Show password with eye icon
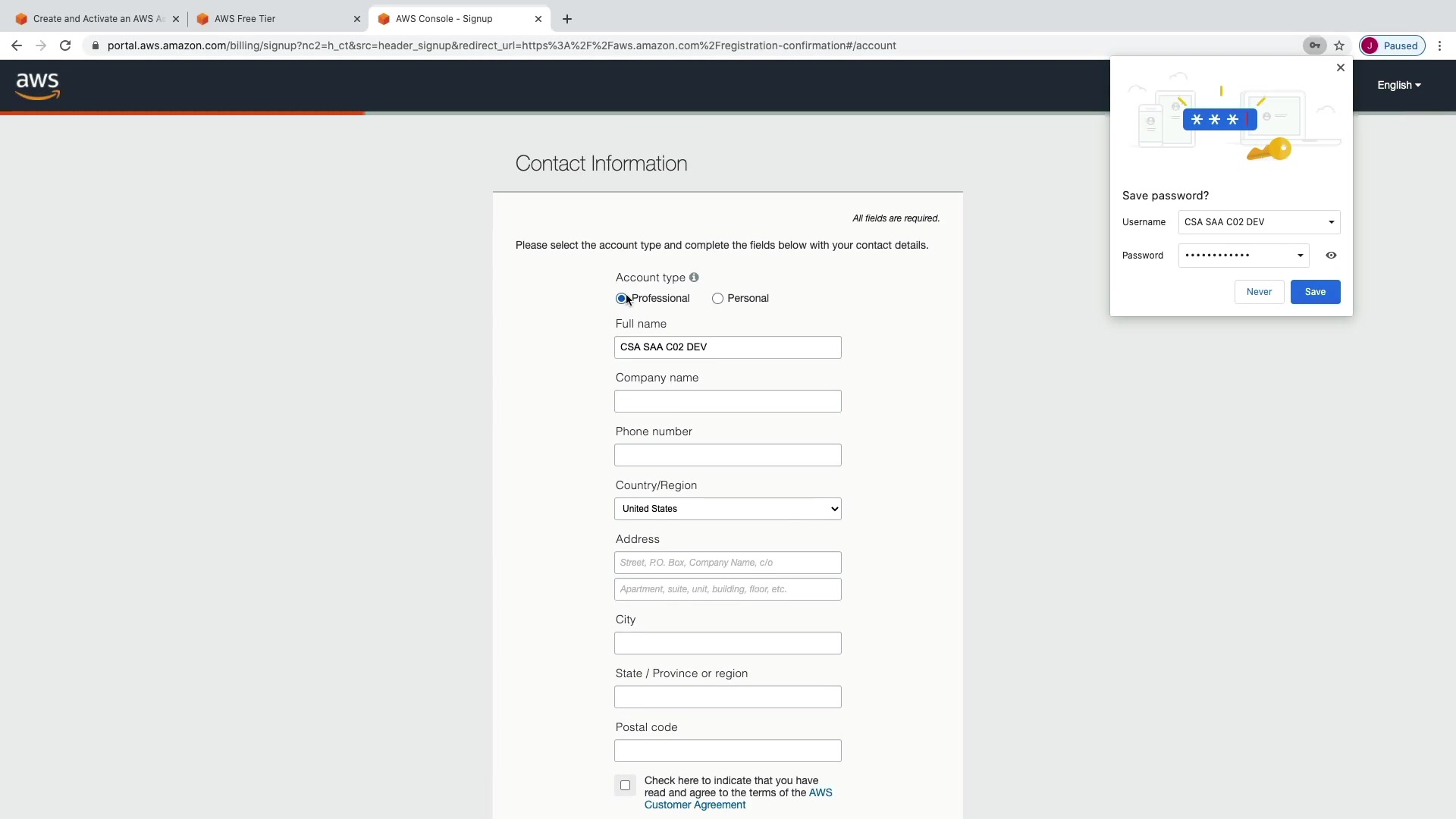 pos(1331,256)
